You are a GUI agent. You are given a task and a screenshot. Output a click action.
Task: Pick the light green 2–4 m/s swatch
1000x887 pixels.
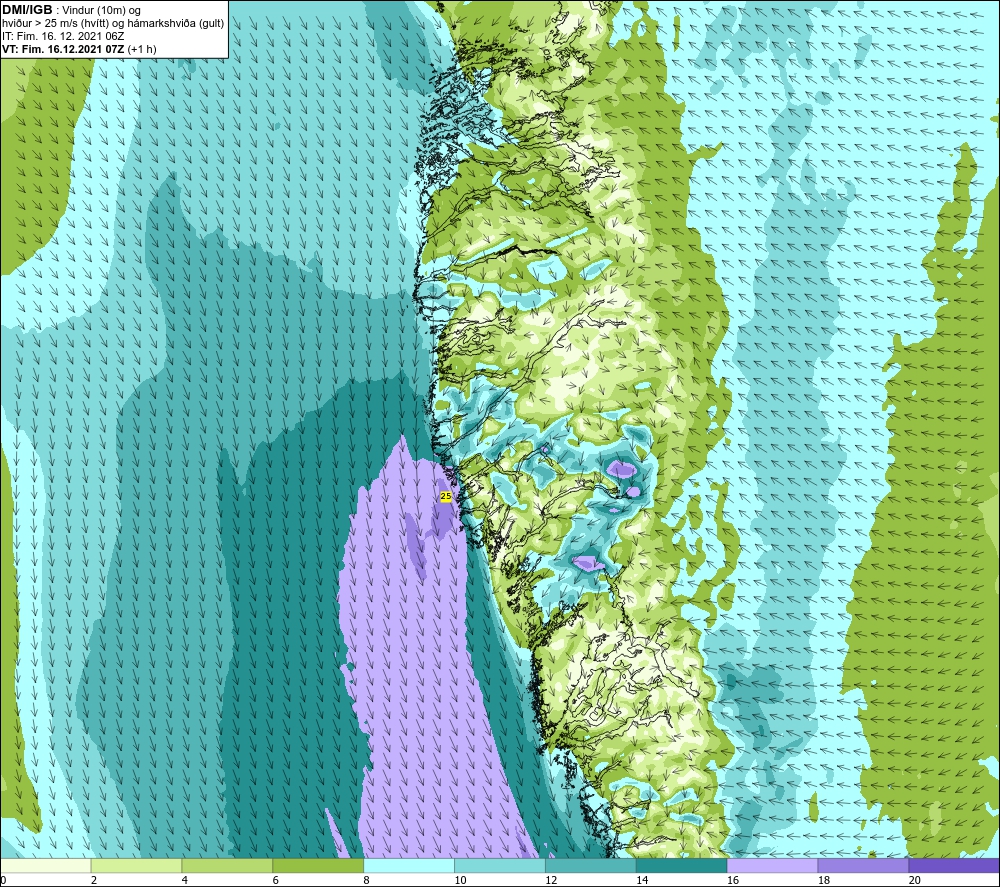tap(136, 865)
